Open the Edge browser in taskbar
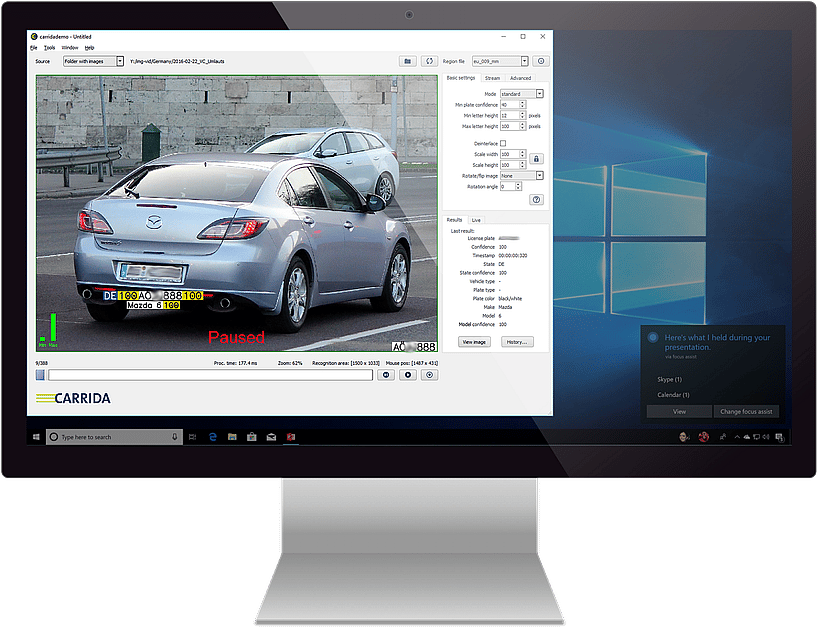Screen dimensions: 817x627 pos(213,437)
